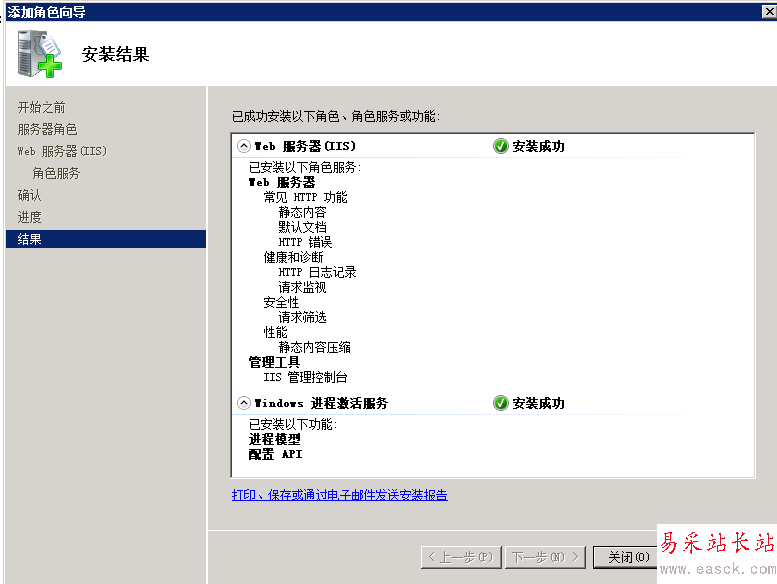Click the Windows 进程激活服务 section title

coord(321,403)
